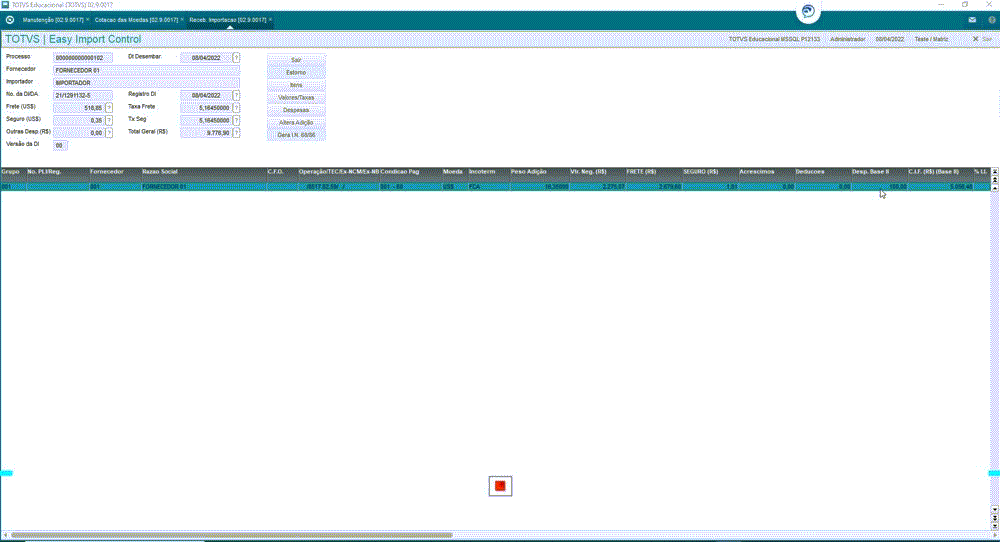1000x542 pixels.
Task: Focus the Dt Desembar date field
Action: pos(205,57)
